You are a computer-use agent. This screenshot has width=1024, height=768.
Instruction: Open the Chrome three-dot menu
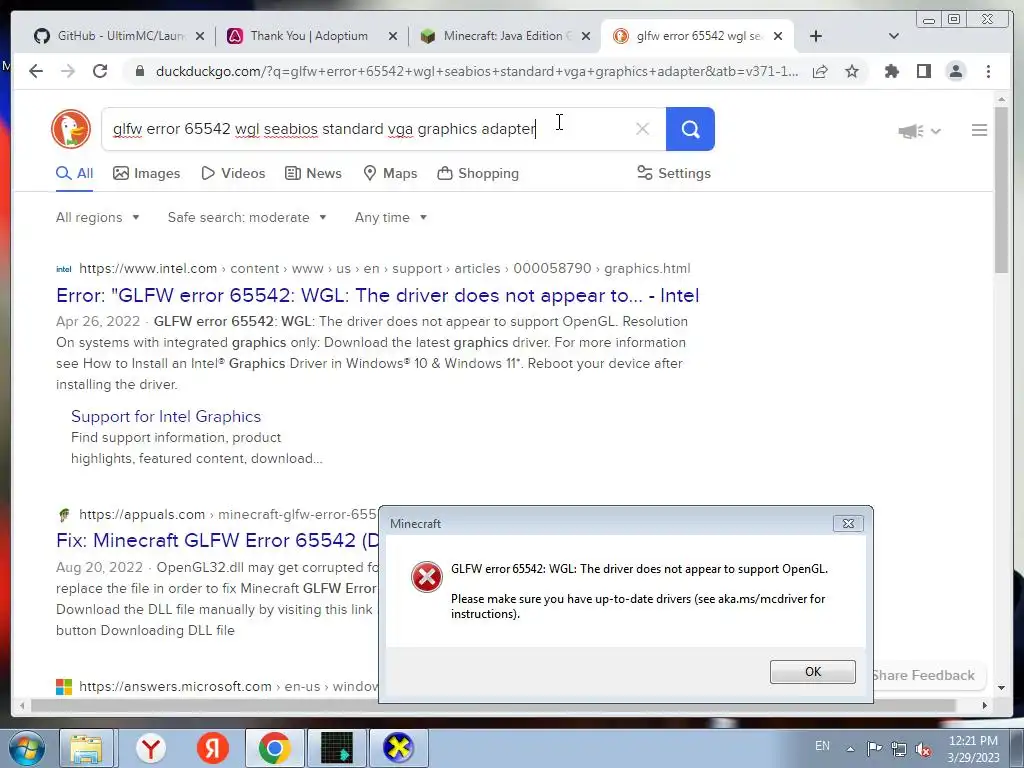pos(988,71)
